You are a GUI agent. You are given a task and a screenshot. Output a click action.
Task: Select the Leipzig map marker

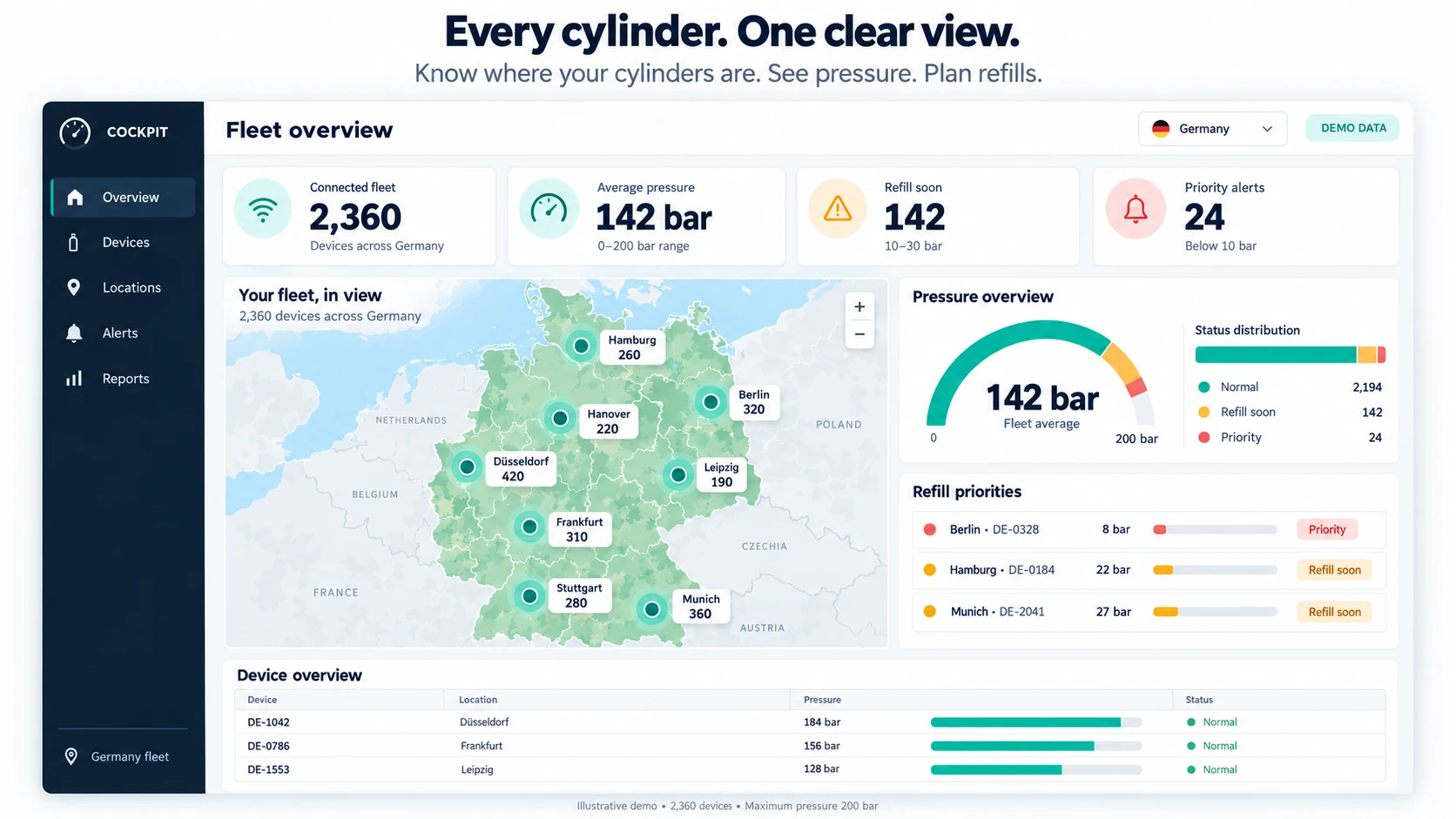pyautogui.click(x=677, y=475)
